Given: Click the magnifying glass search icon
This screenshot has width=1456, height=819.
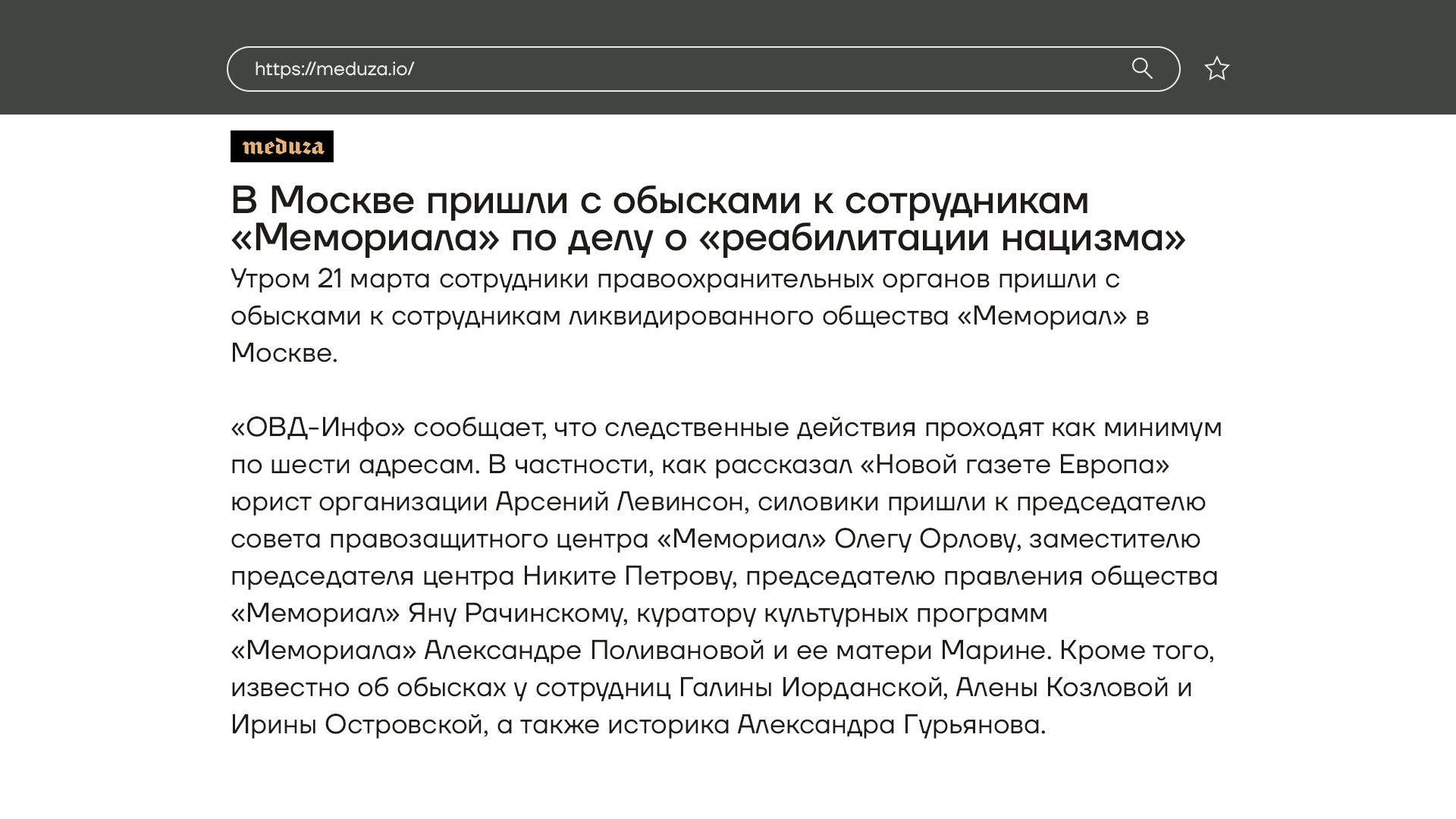Looking at the screenshot, I should tap(1142, 69).
